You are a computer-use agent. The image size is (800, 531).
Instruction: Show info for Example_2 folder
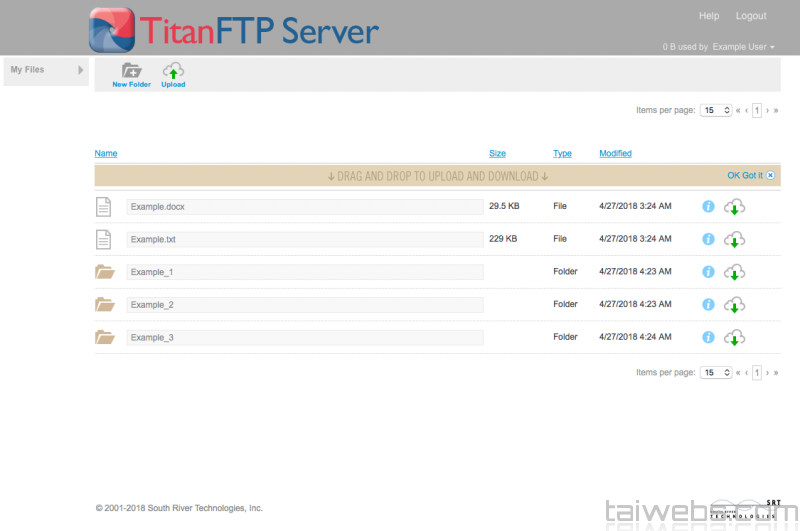click(x=708, y=304)
